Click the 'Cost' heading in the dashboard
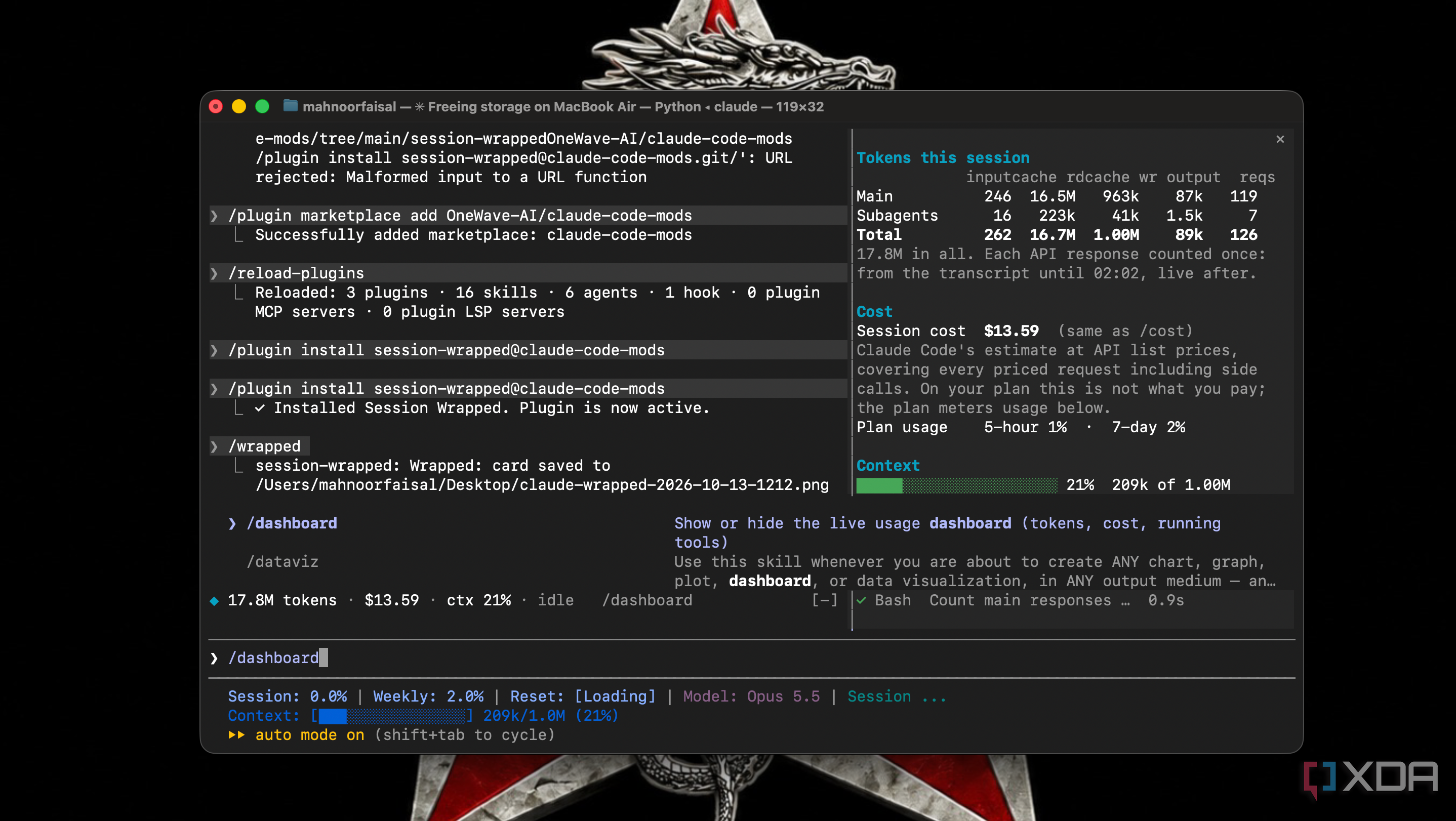This screenshot has height=821, width=1456. 874,311
